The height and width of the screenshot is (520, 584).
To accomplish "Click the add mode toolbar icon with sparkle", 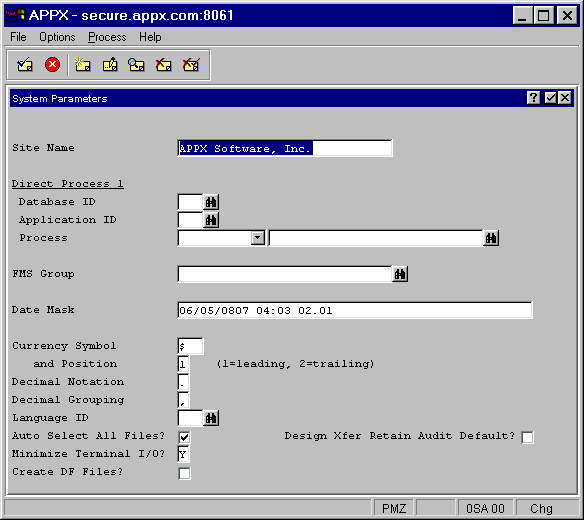I will tap(82, 65).
